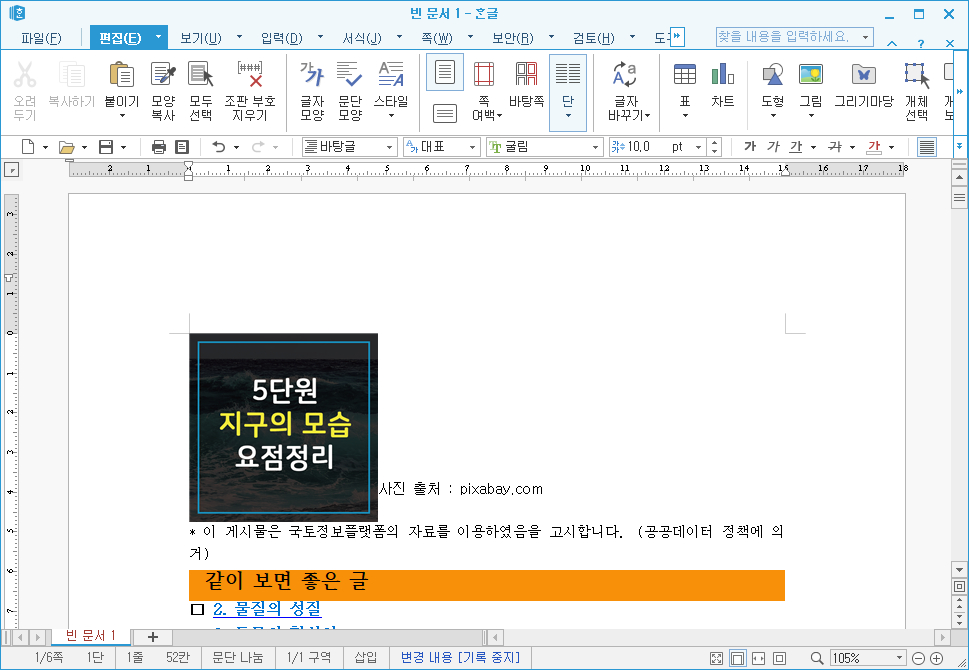The width and height of the screenshot is (969, 670).
Task: Click the Print Preview icon
Action: pyautogui.click(x=182, y=147)
